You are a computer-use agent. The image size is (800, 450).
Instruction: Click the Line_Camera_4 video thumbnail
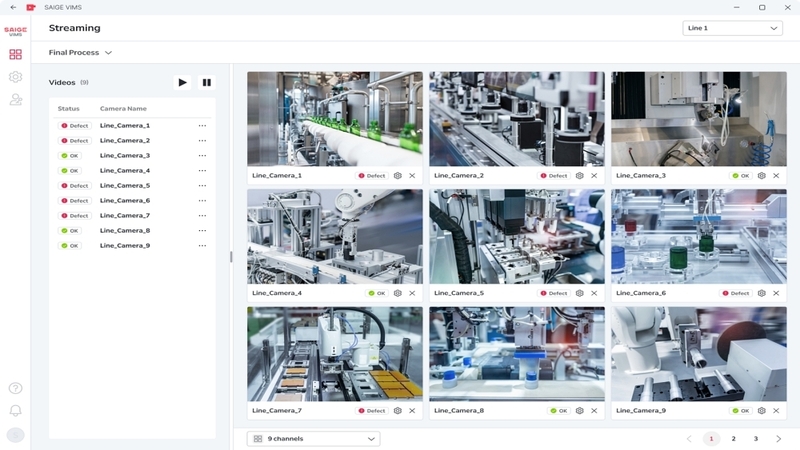[x=335, y=236]
